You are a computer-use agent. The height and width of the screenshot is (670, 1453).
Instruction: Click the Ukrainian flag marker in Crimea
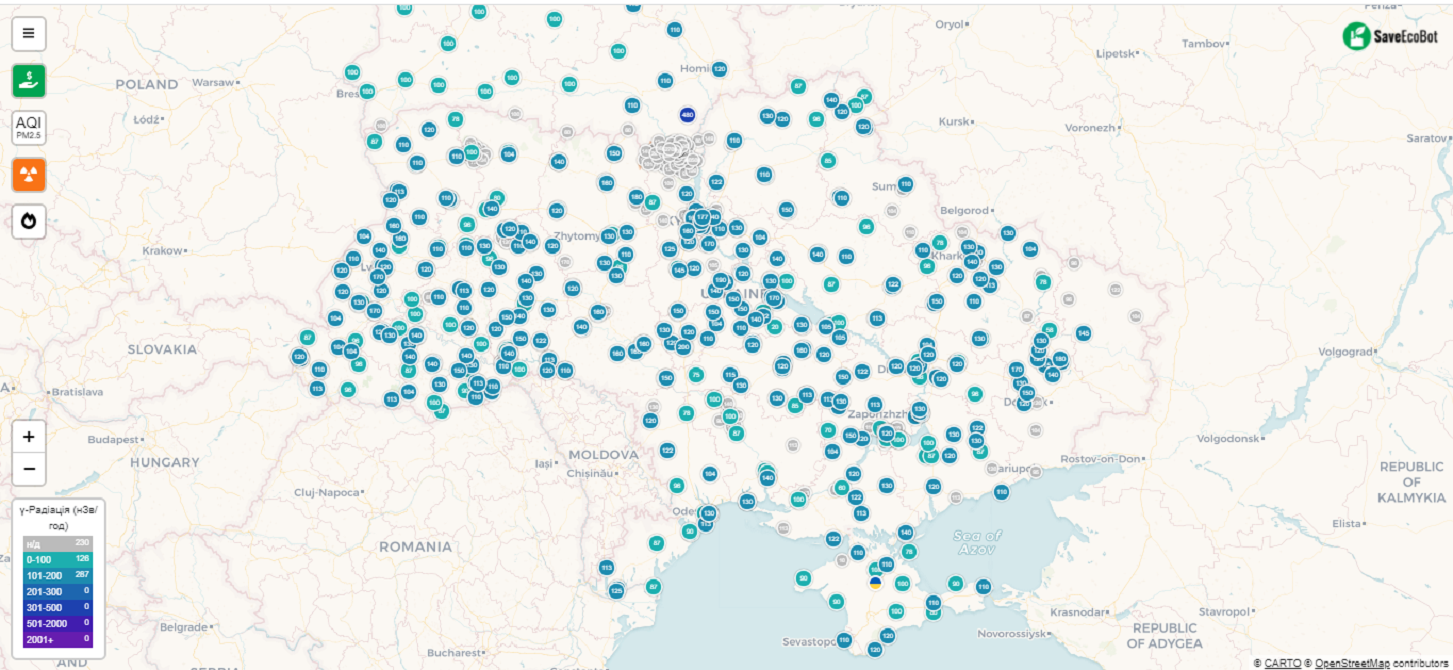(875, 582)
